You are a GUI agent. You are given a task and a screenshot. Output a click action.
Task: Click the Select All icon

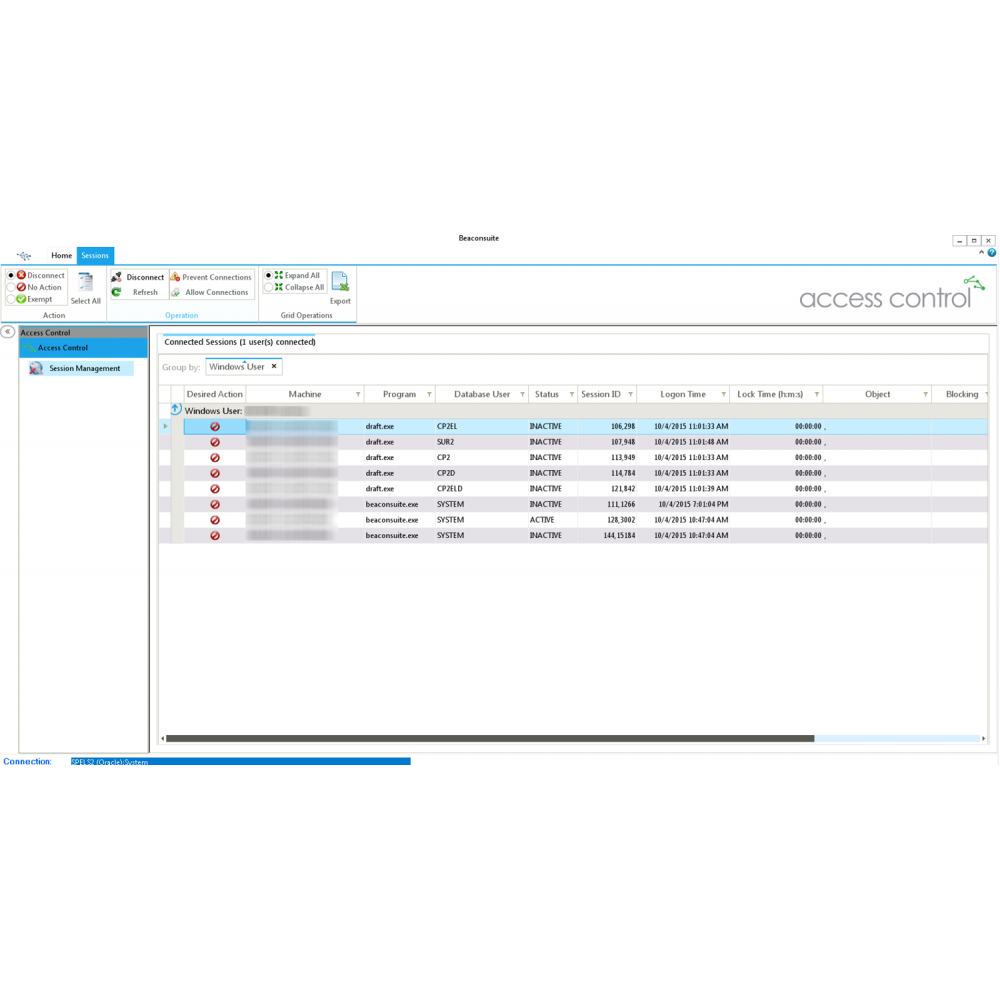click(86, 283)
